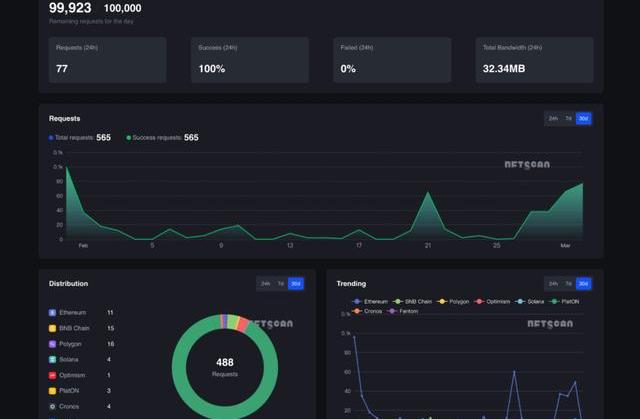The width and height of the screenshot is (640, 419).
Task: Switch Requests chart to 7d range
Action: (568, 119)
